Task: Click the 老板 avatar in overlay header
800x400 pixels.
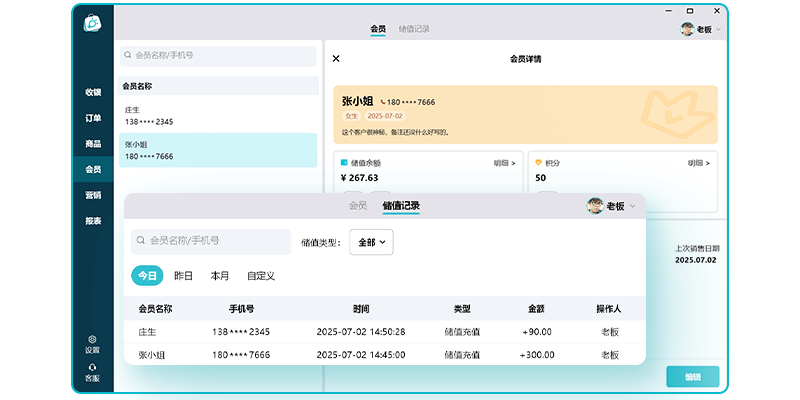Action: click(x=596, y=206)
